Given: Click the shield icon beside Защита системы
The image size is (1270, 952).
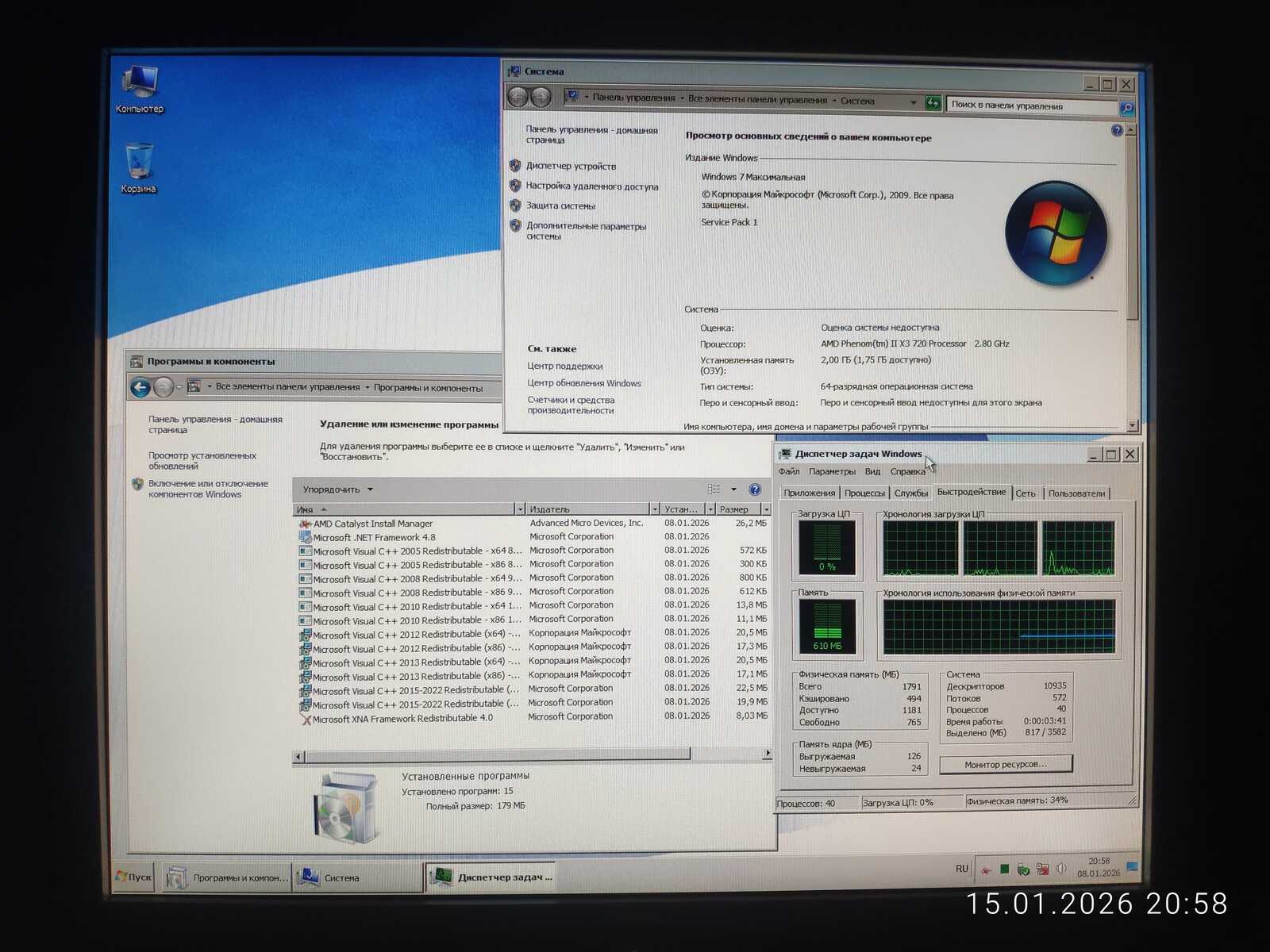Looking at the screenshot, I should [515, 205].
